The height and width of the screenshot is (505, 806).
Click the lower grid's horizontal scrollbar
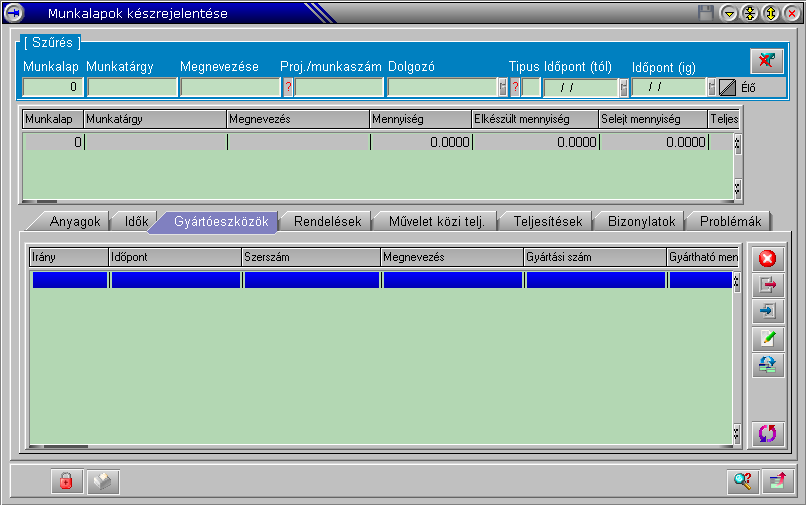tap(380, 447)
